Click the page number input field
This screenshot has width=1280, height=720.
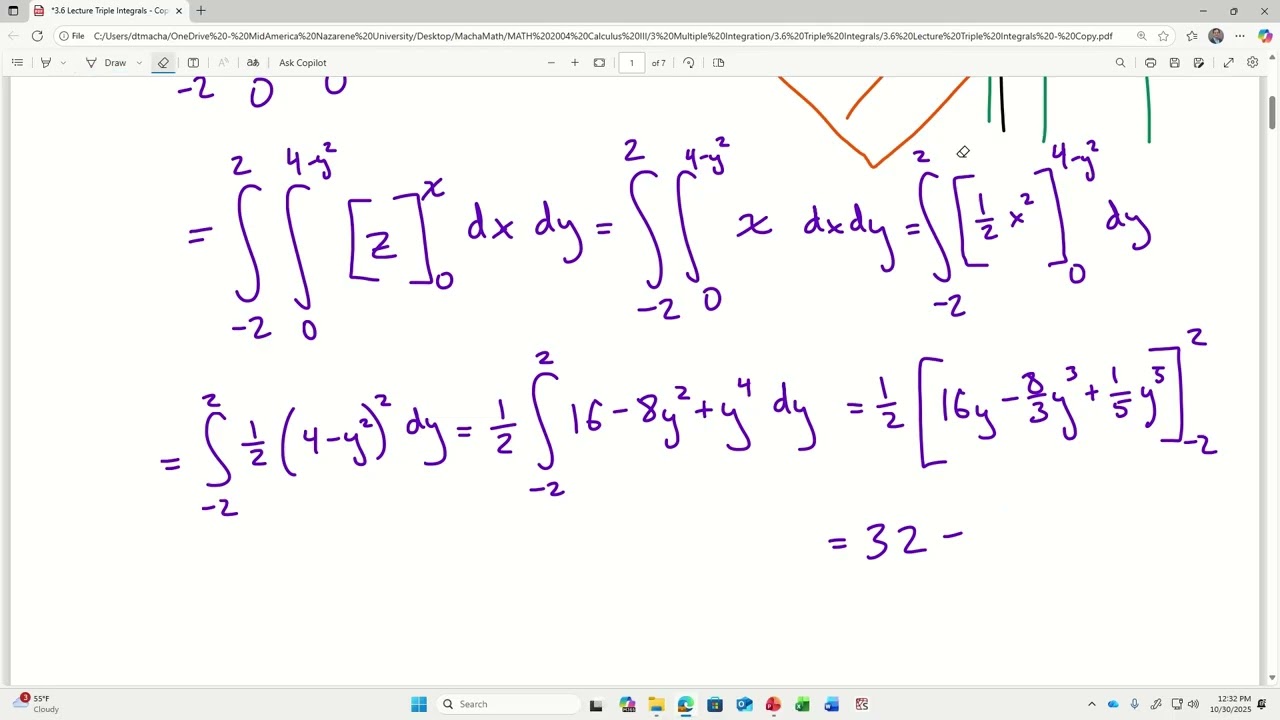tap(632, 62)
